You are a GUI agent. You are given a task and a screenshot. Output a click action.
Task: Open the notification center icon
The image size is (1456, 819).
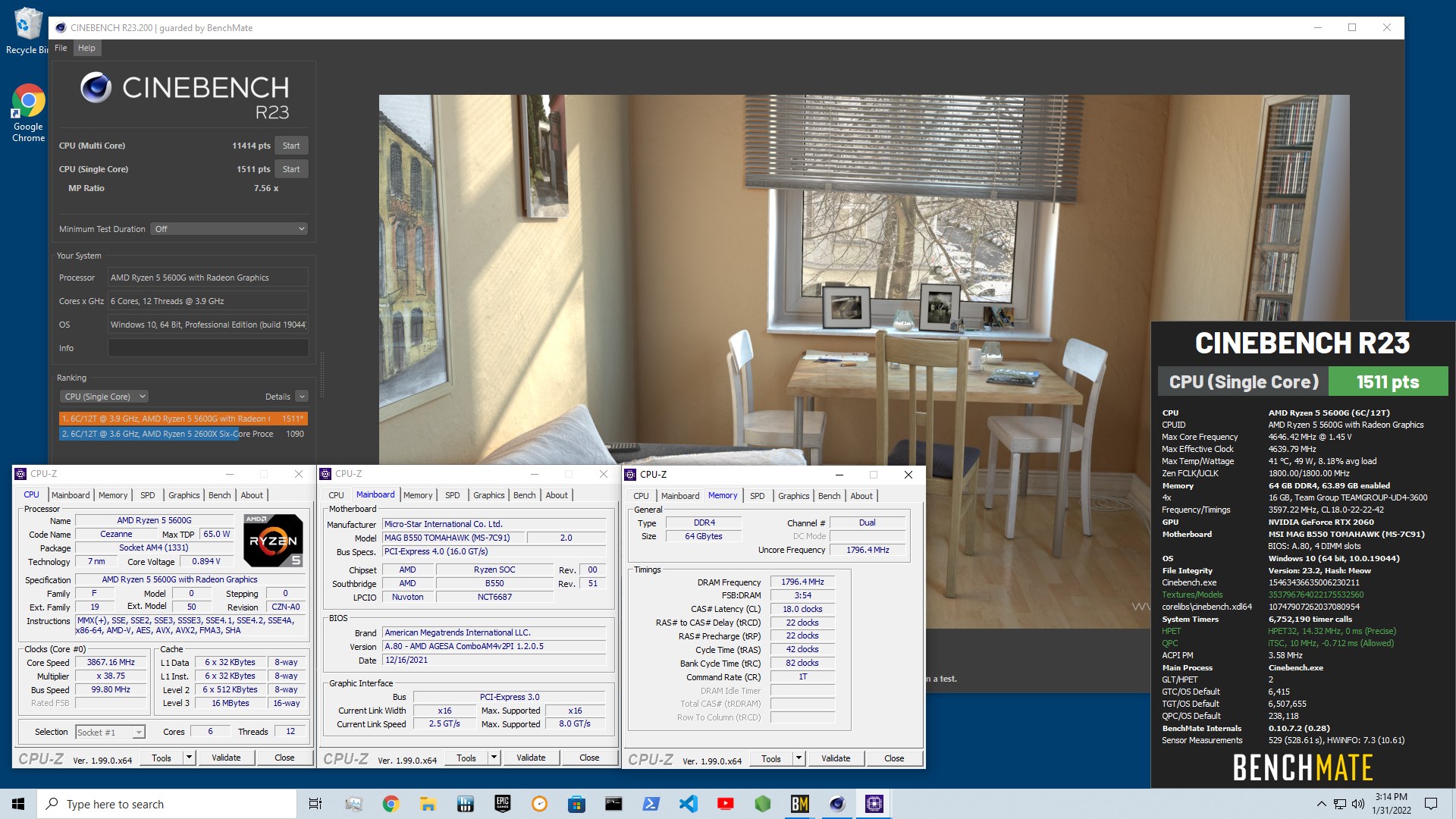click(1431, 804)
